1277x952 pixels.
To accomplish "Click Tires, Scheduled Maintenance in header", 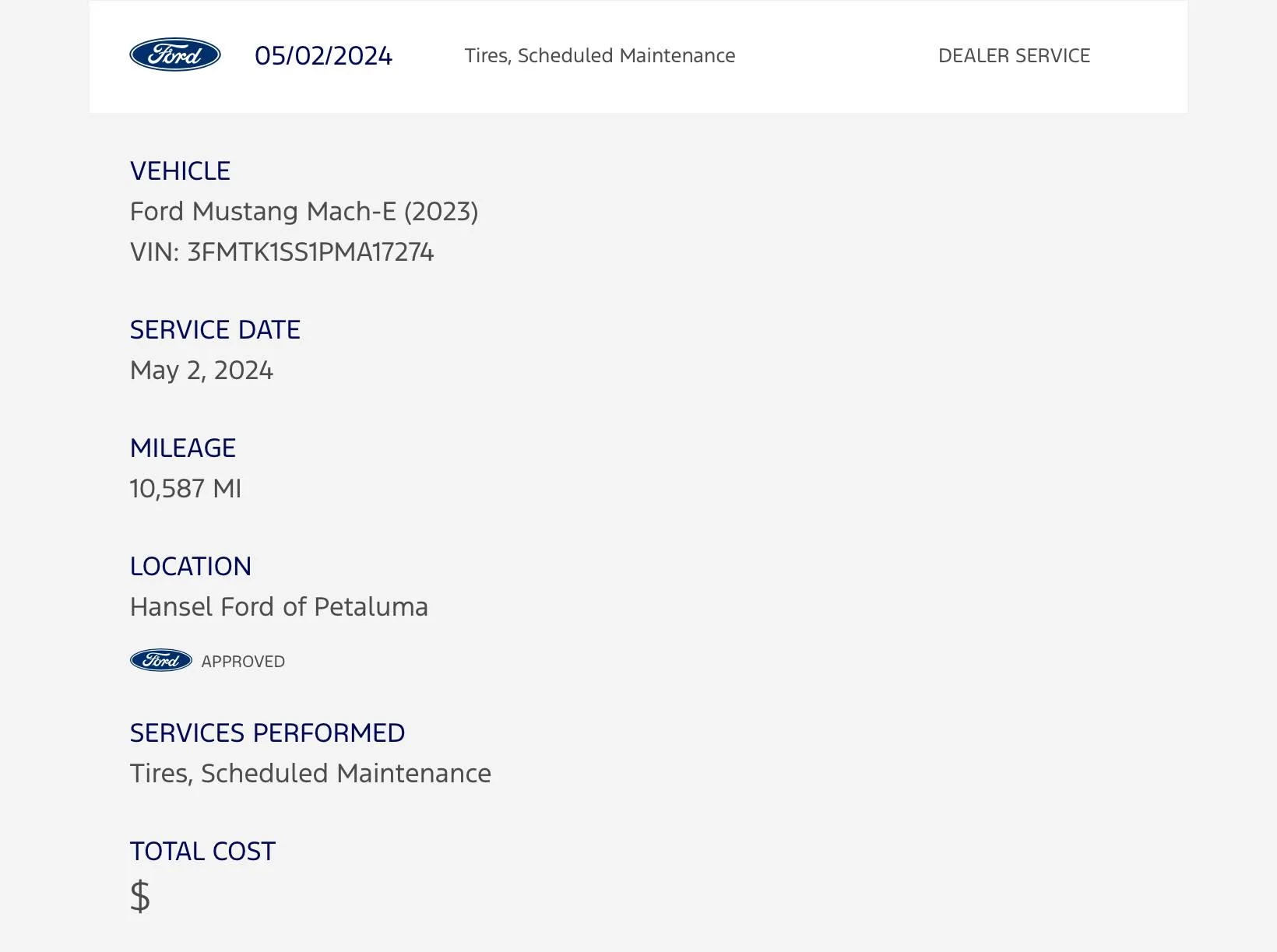I will coord(600,56).
